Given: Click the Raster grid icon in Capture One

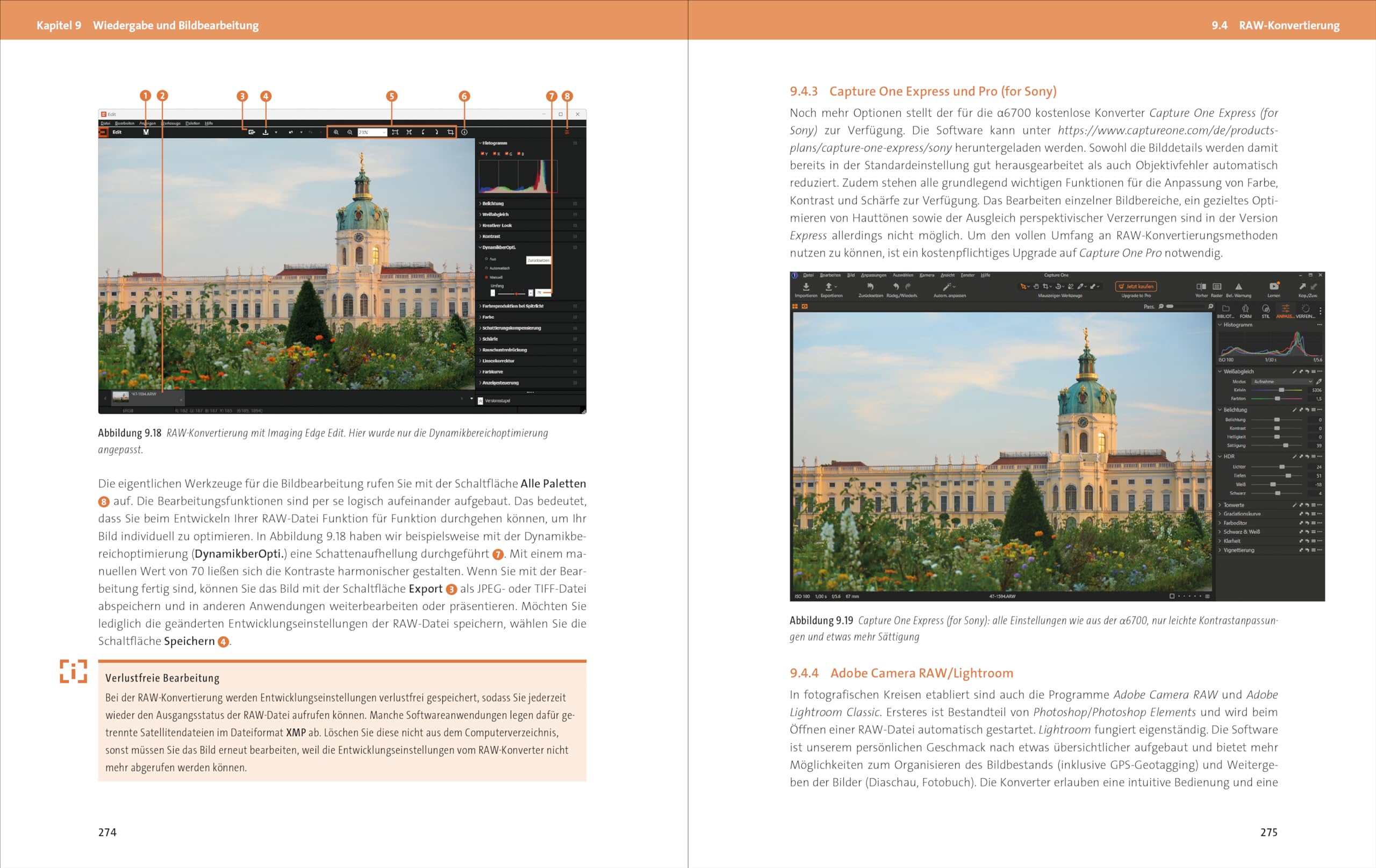Looking at the screenshot, I should [1217, 286].
